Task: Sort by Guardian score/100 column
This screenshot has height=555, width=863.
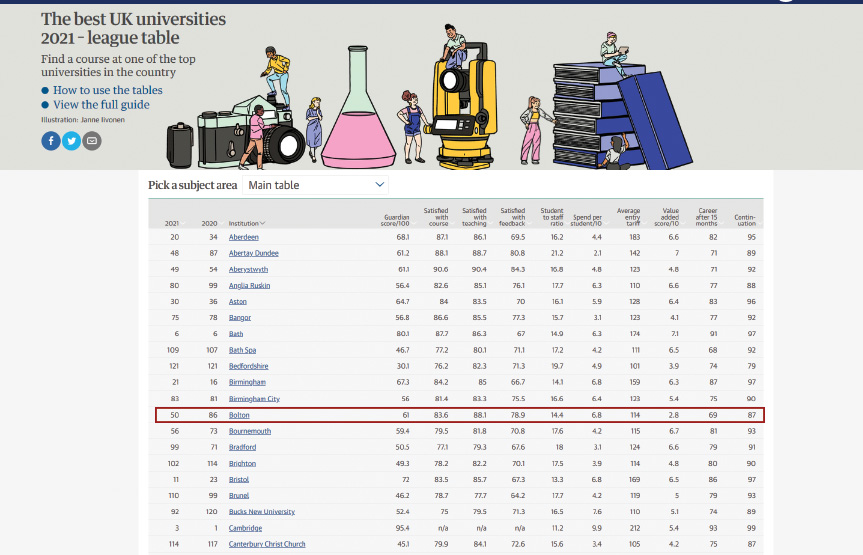Action: pyautogui.click(x=395, y=220)
